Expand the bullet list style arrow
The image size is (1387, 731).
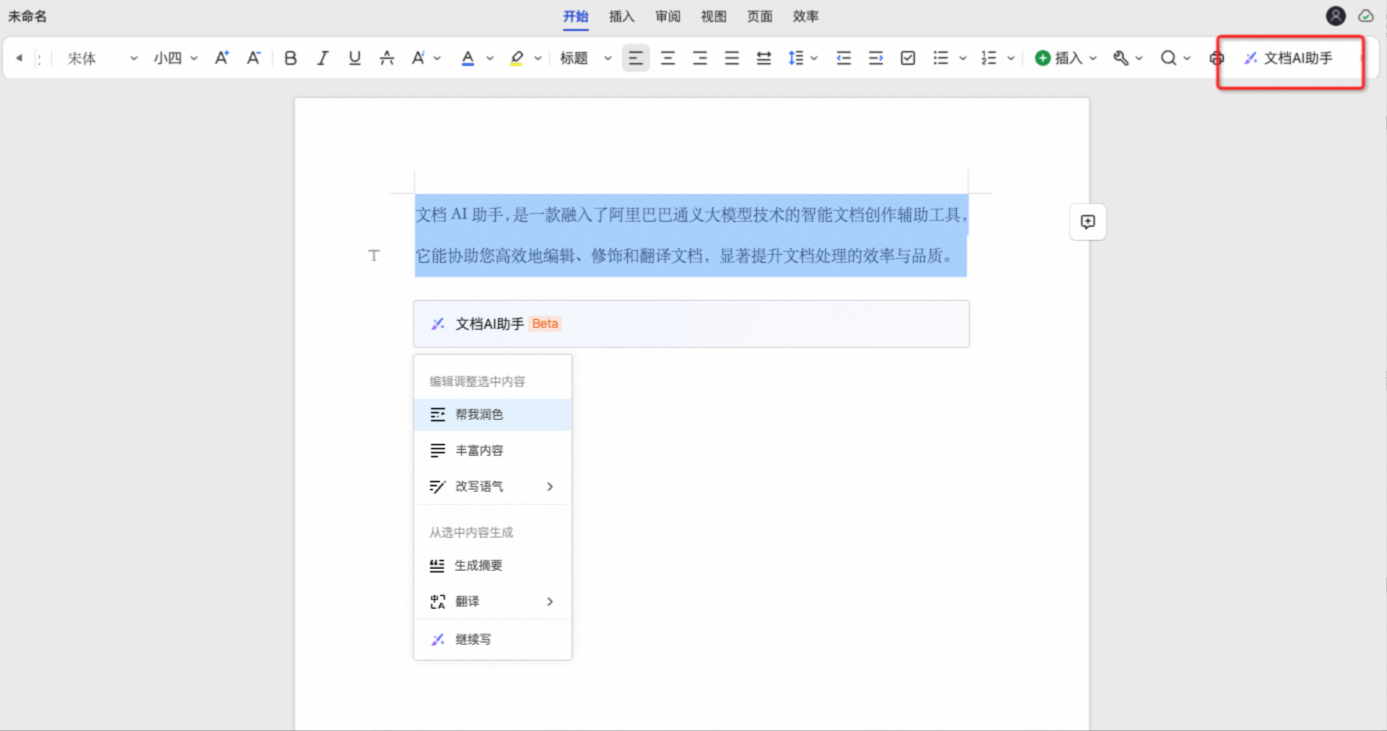[963, 58]
